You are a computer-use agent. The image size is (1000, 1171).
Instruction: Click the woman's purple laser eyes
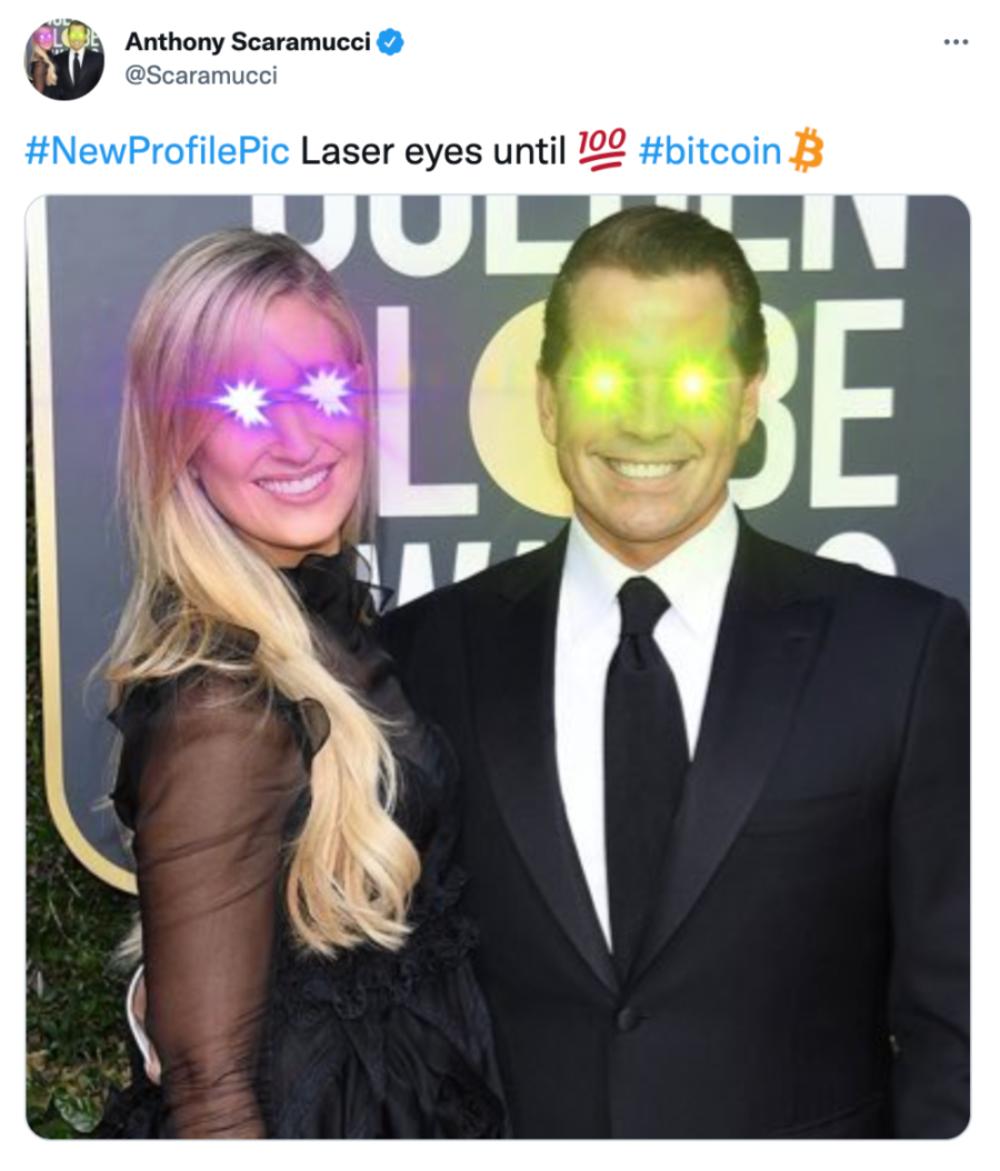click(284, 394)
